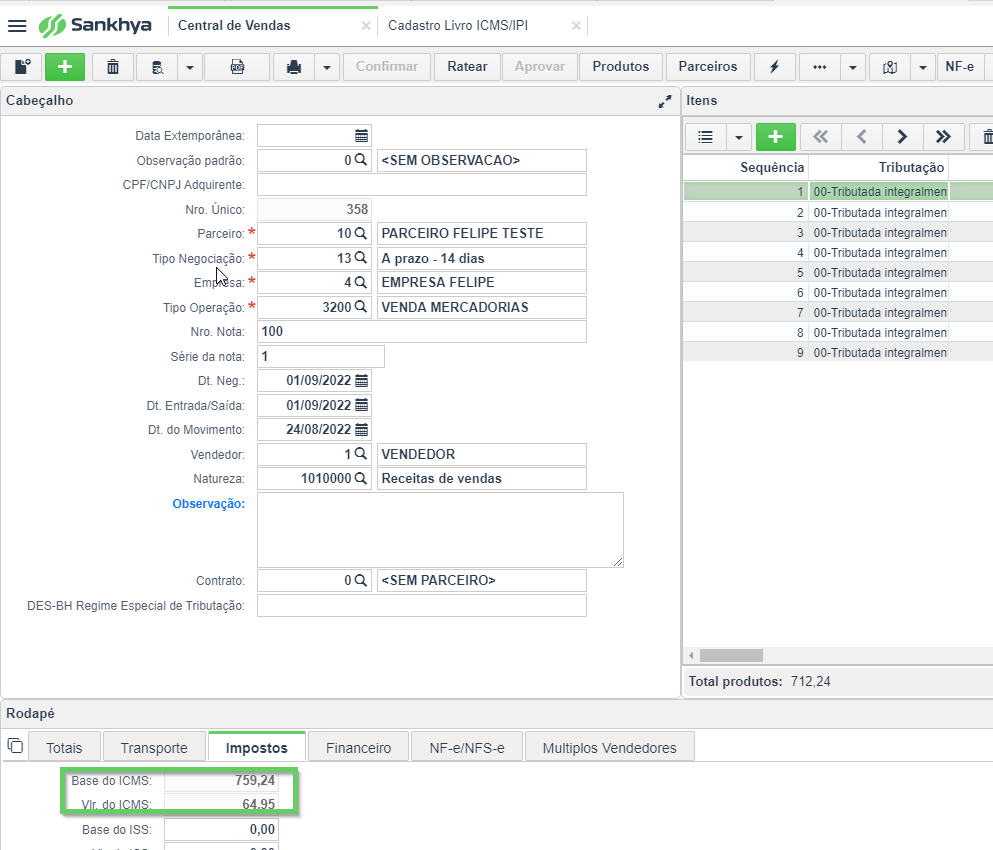Viewport: 993px width, 850px height.
Task: Open the Totais tab
Action: 64,748
